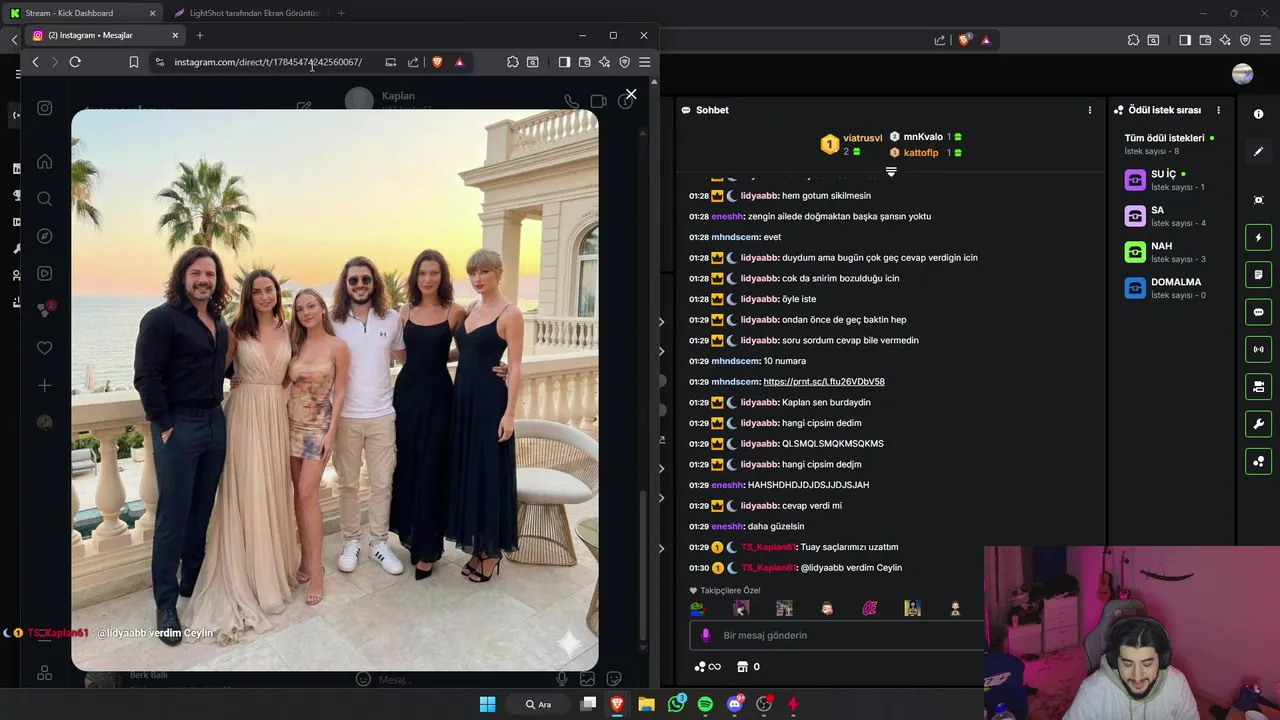Viewport: 1280px width, 720px height.
Task: Open the Sohbet panel three-dot menu
Action: pyautogui.click(x=1090, y=110)
